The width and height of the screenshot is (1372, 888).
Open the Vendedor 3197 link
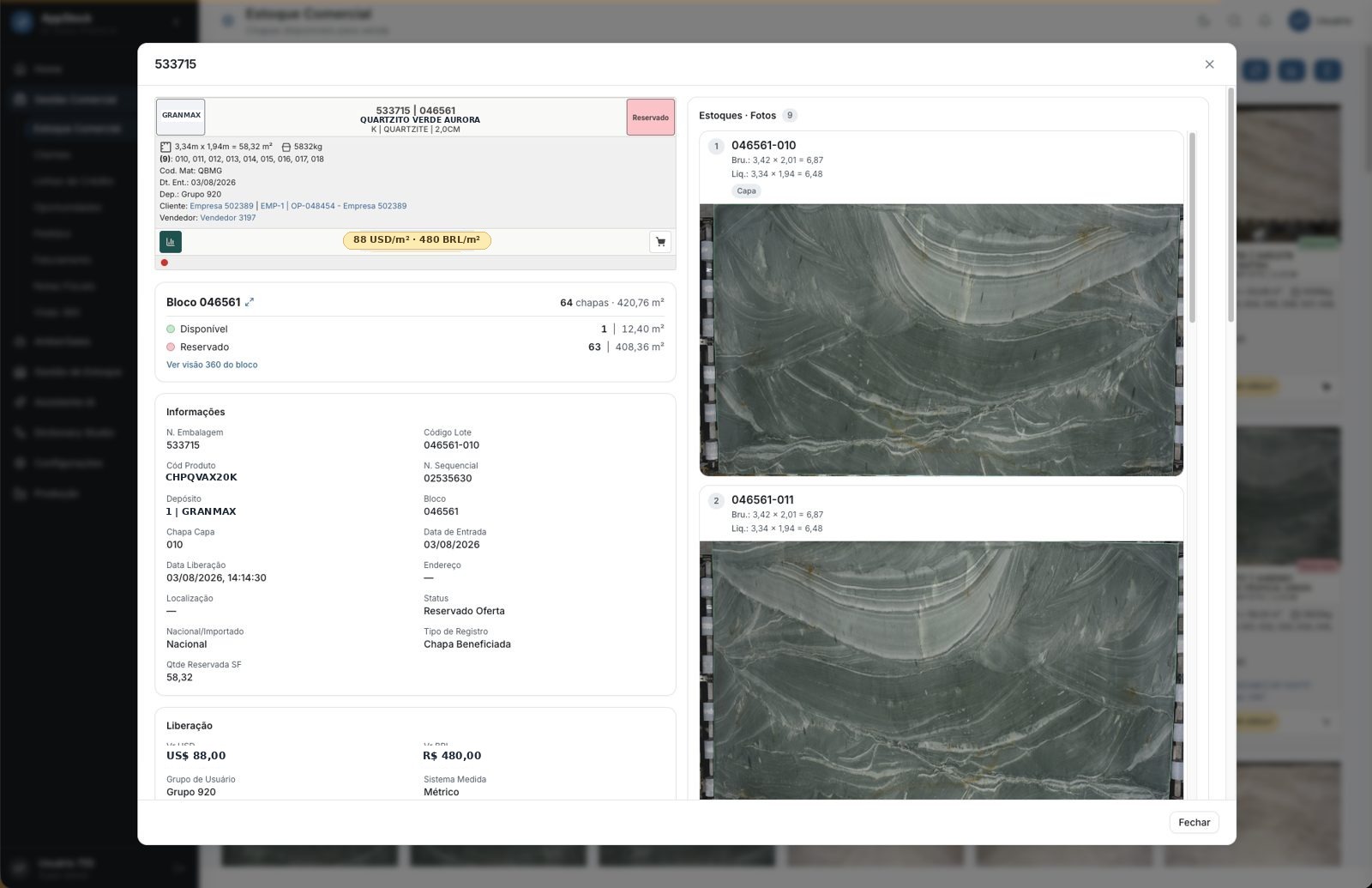coord(228,218)
